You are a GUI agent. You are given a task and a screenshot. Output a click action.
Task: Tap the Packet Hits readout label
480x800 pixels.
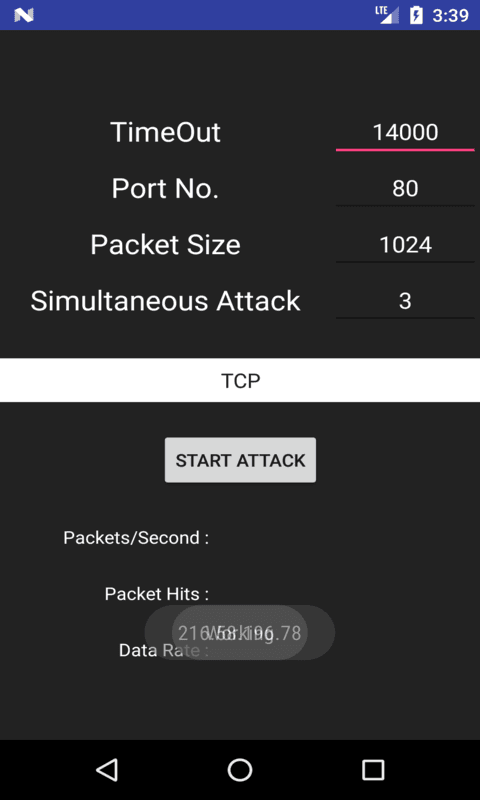pyautogui.click(x=157, y=594)
